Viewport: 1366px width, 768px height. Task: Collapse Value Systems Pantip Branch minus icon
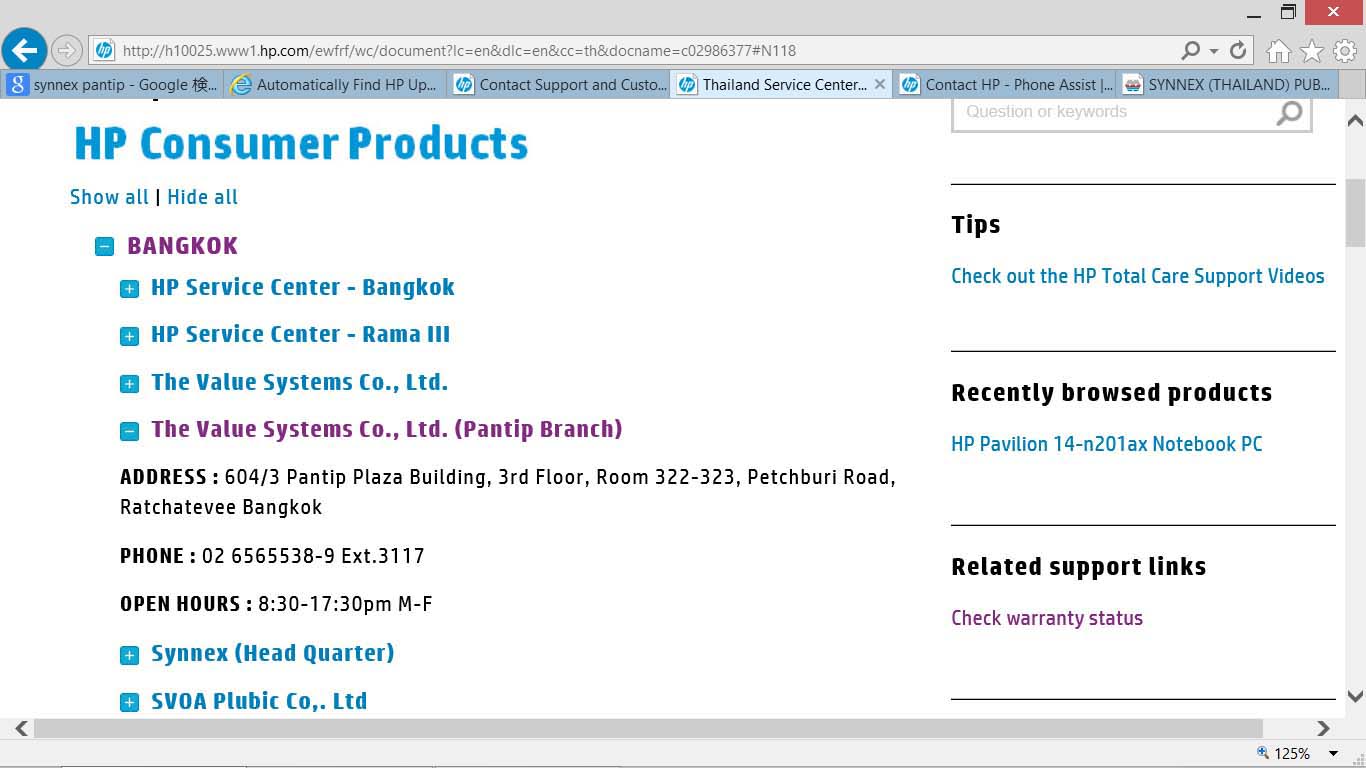(129, 431)
